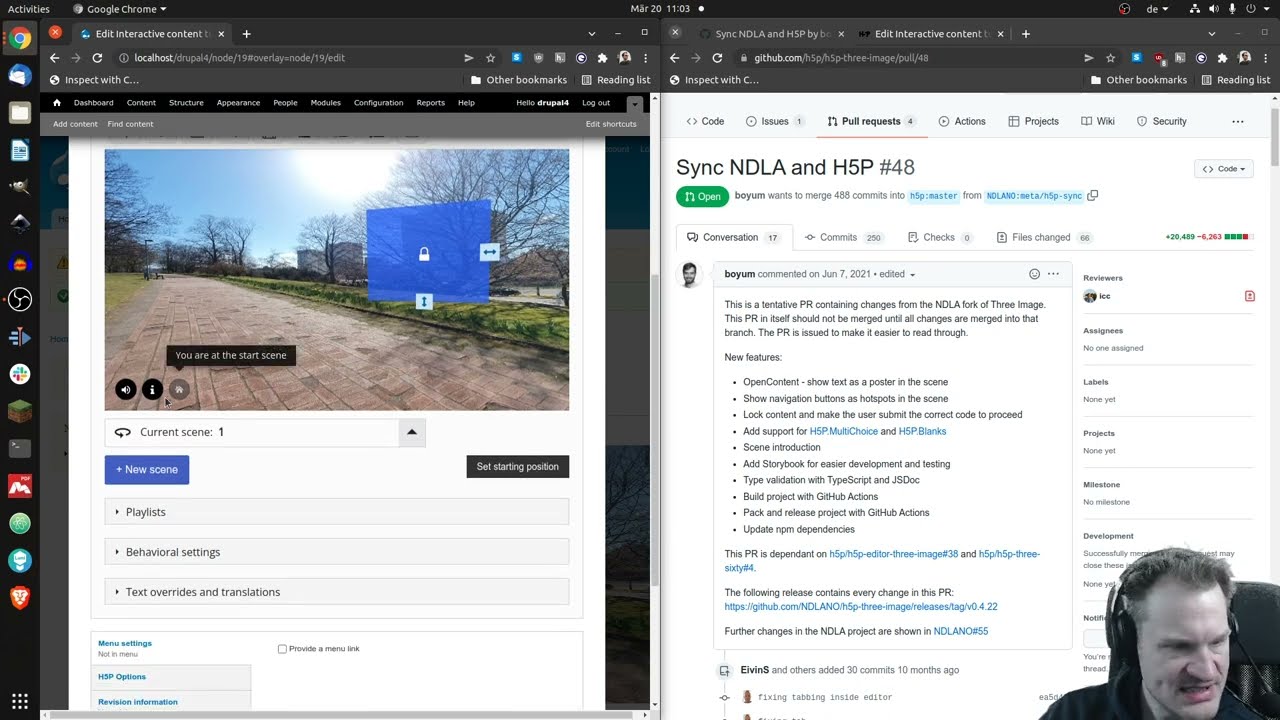Click vertical resize arrow on blue hotspot
This screenshot has width=1280, height=720.
click(424, 301)
